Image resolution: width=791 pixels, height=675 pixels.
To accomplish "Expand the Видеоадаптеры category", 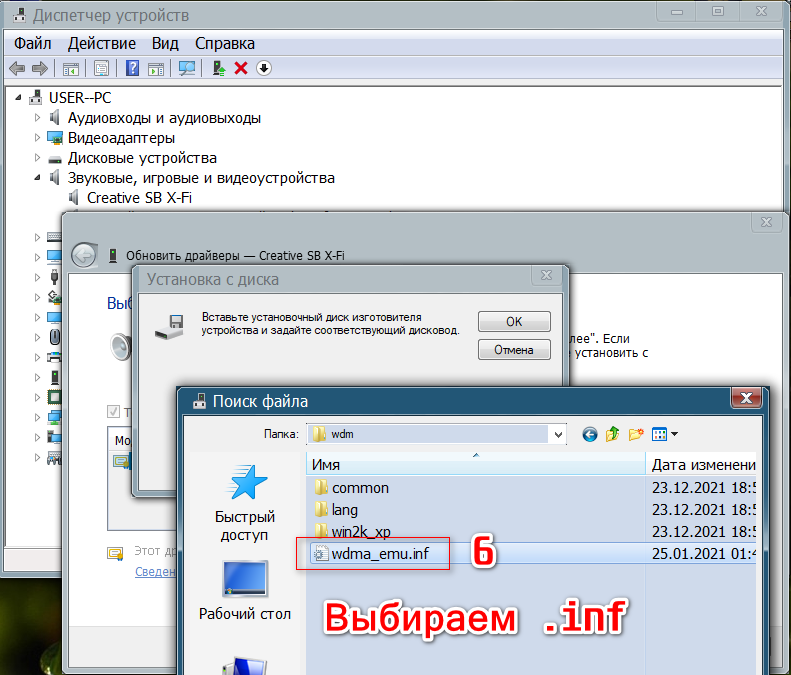I will point(37,137).
